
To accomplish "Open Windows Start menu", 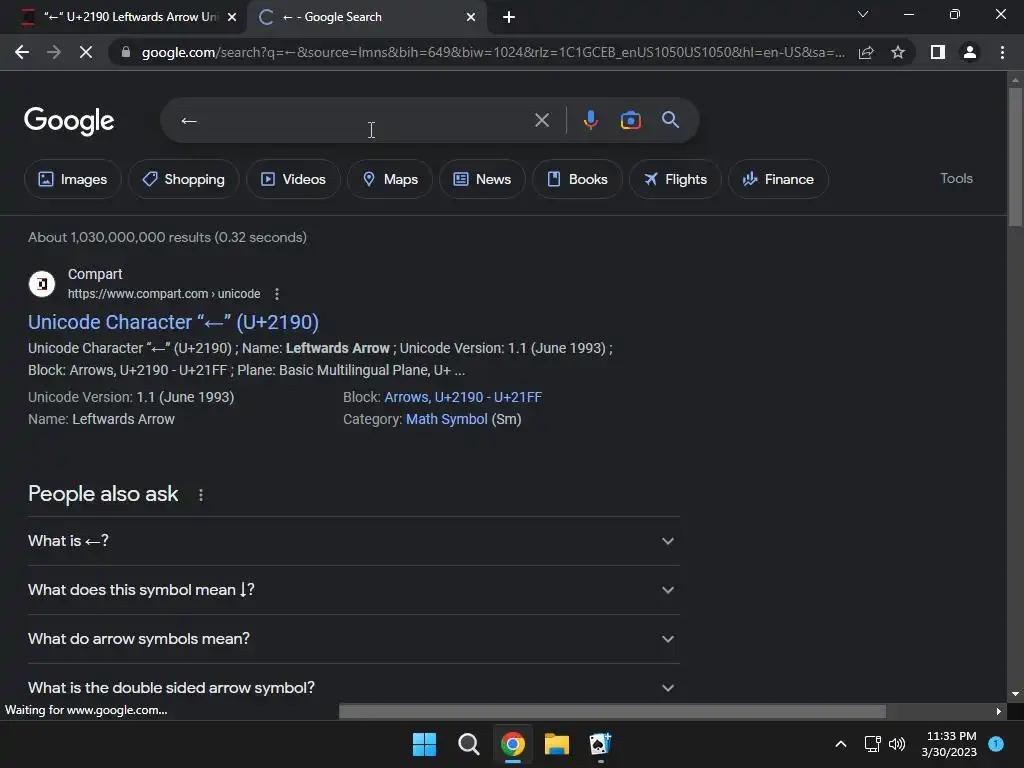I will click(424, 744).
